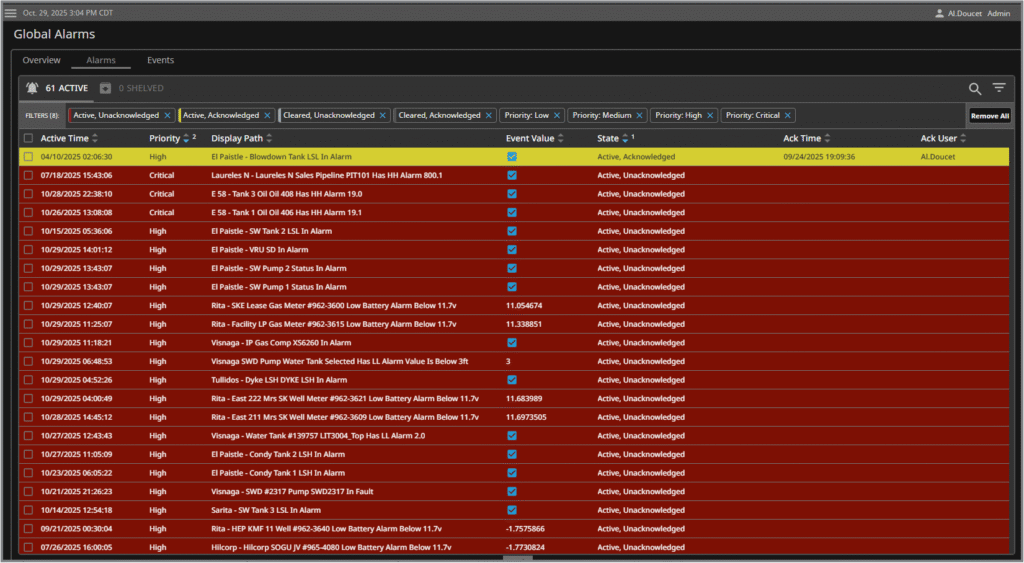The height and width of the screenshot is (563, 1024).
Task: Remove the 'Priority: Critical' filter chip
Action: coord(788,116)
